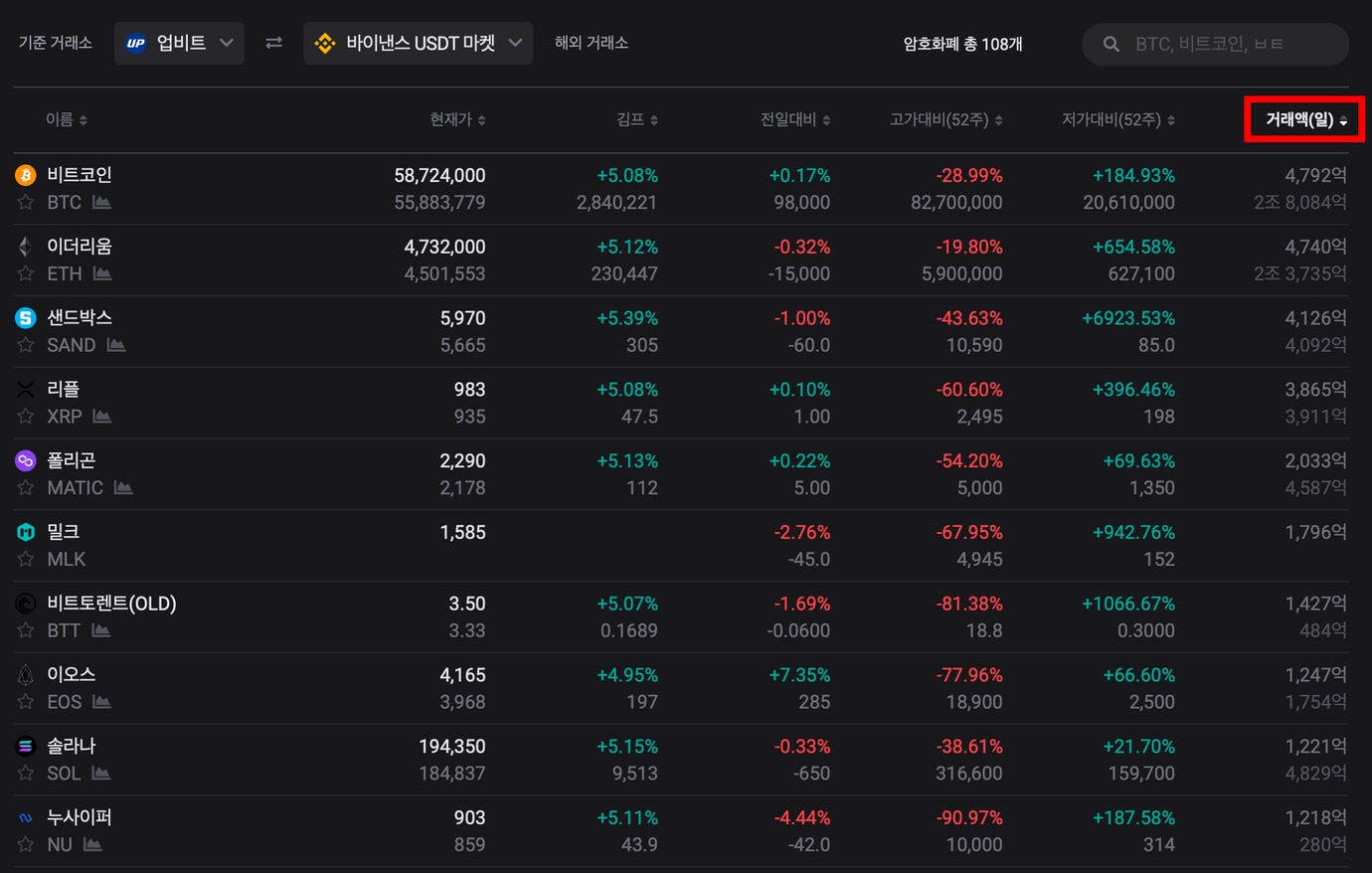Sort by 저가대비(52주) column
This screenshot has height=873, width=1372.
pyautogui.click(x=1118, y=119)
